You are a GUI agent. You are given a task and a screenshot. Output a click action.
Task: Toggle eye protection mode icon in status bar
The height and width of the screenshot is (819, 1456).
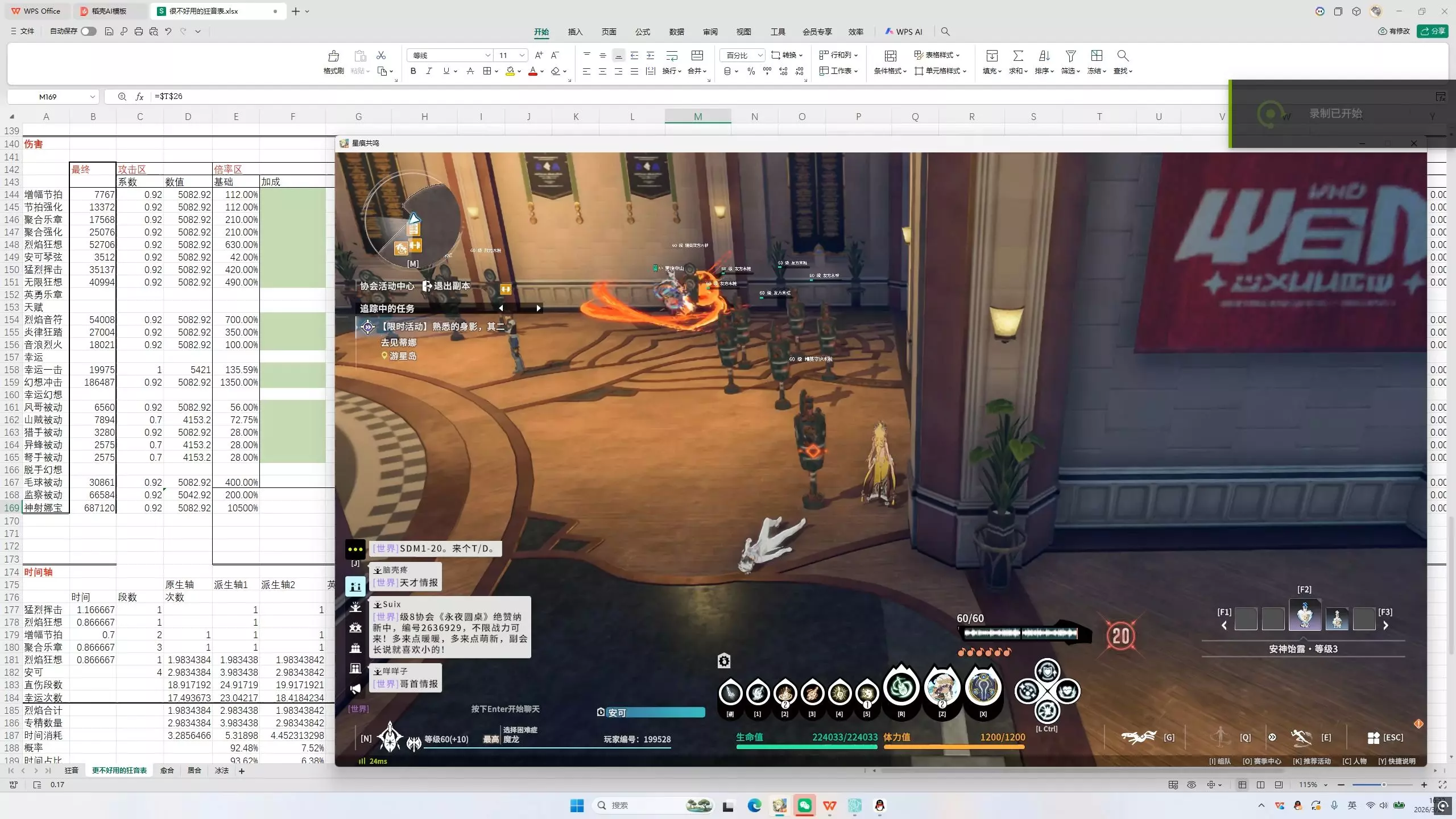tap(1192, 785)
